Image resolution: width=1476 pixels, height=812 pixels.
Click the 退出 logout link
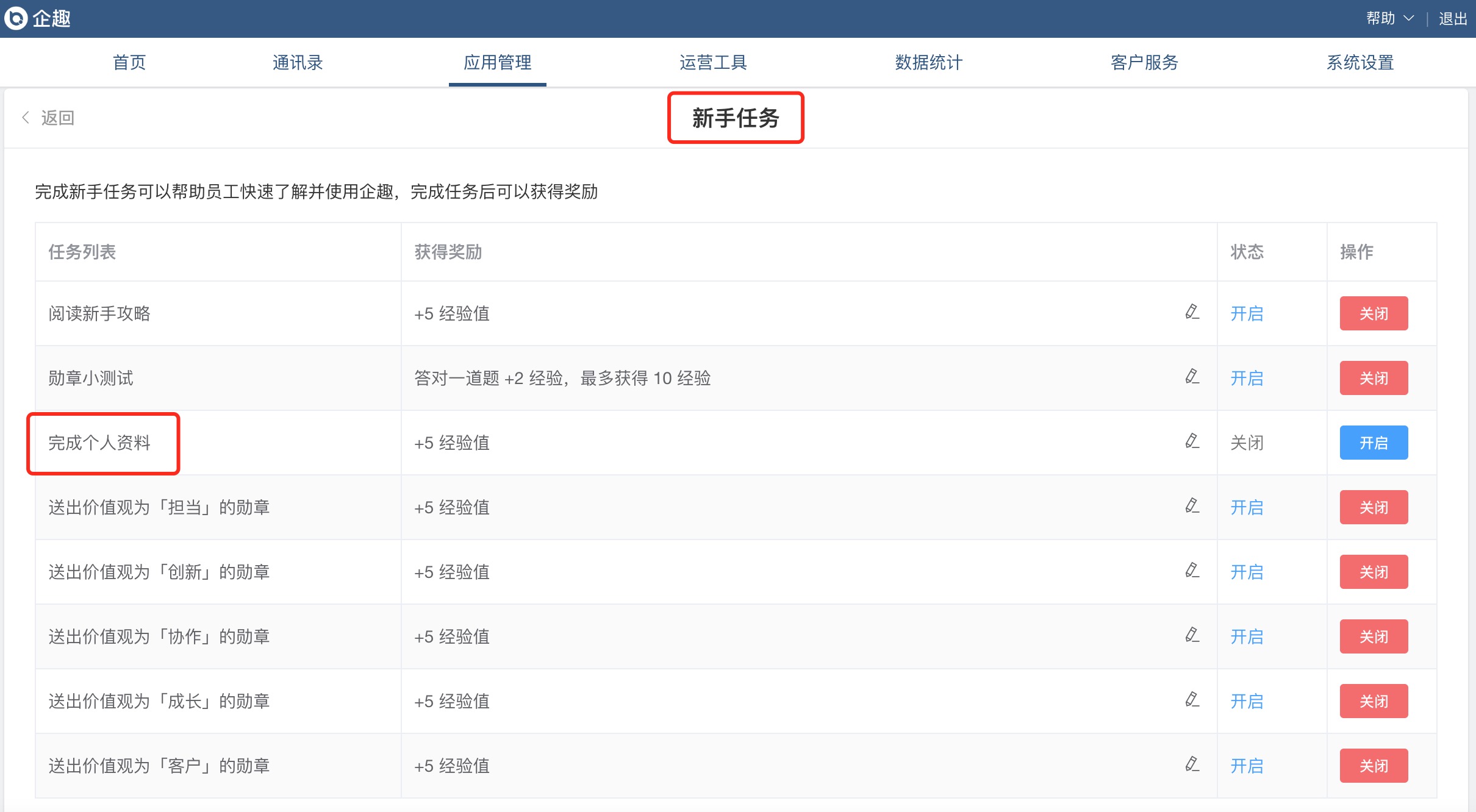click(1453, 18)
